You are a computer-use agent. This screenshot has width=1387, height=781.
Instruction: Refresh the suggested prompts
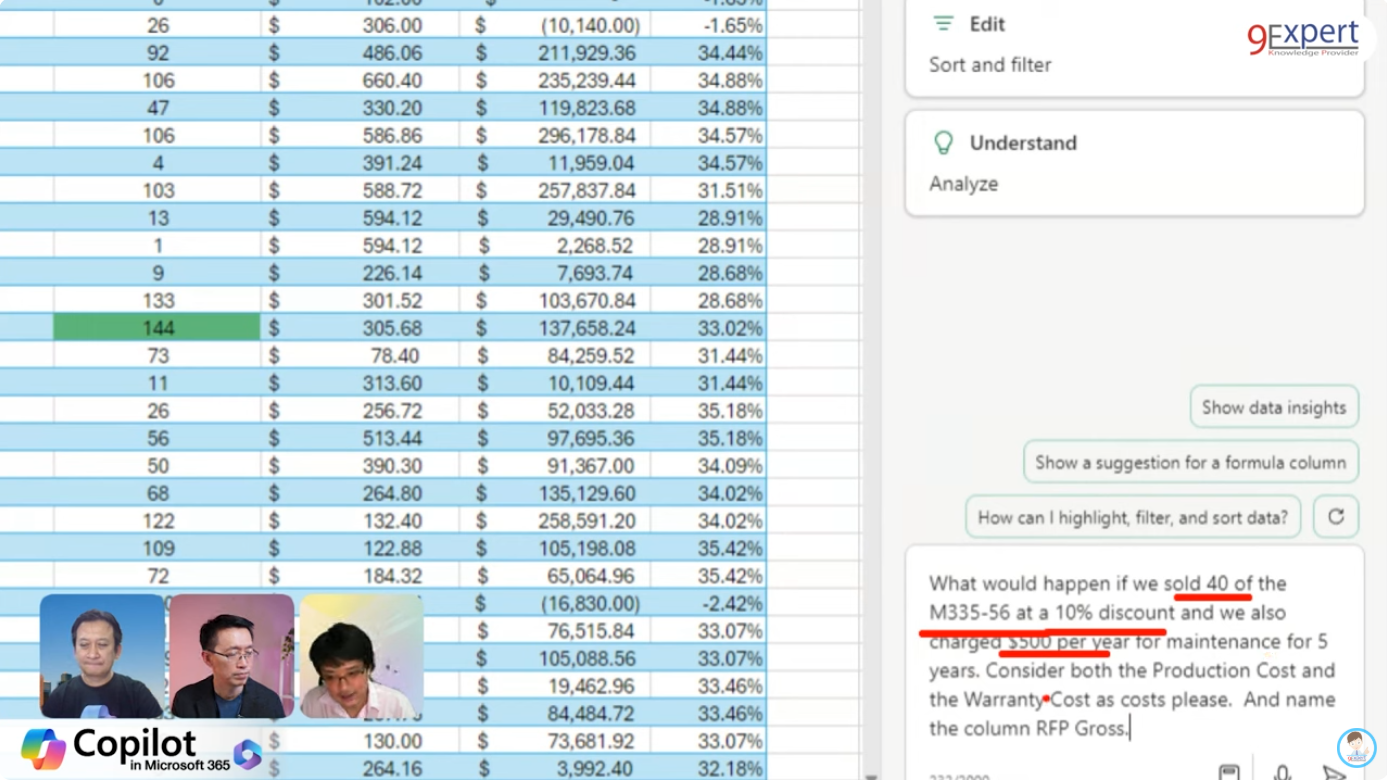(x=1335, y=517)
